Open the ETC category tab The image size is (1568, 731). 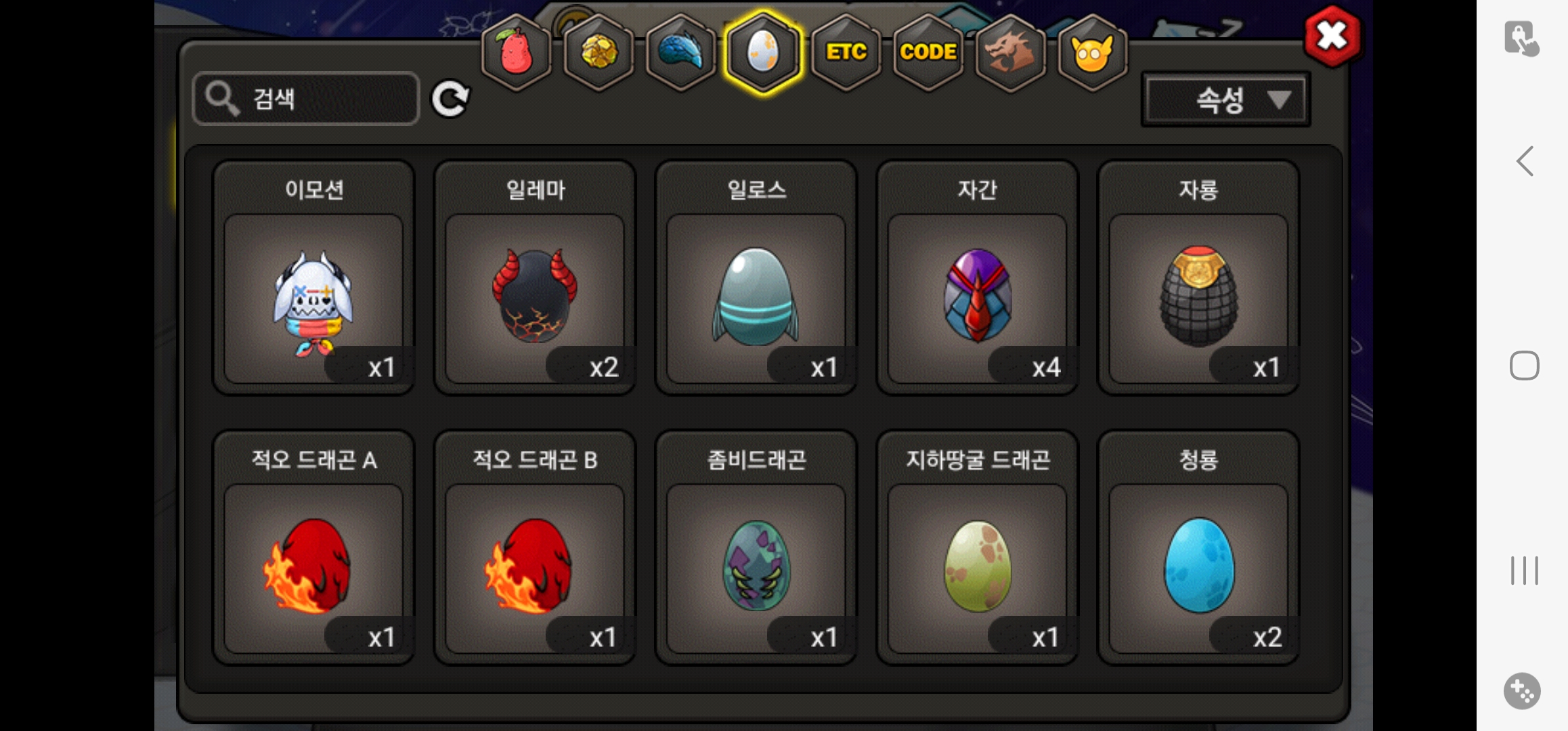846,52
